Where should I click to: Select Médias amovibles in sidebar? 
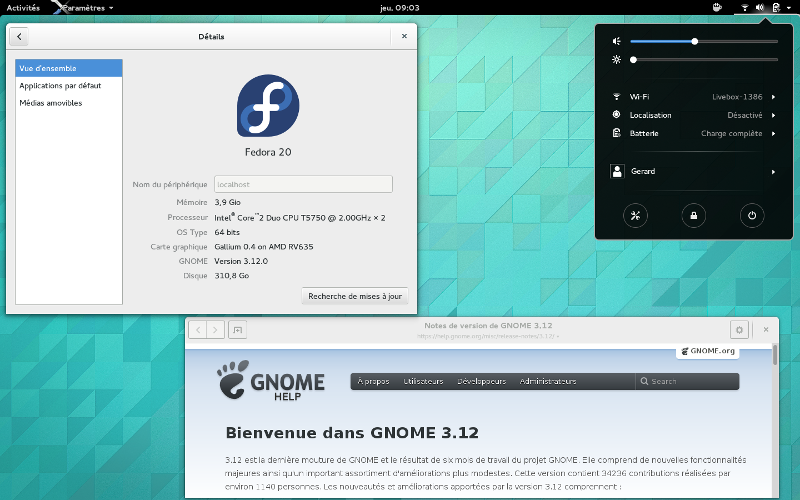pyautogui.click(x=69, y=103)
